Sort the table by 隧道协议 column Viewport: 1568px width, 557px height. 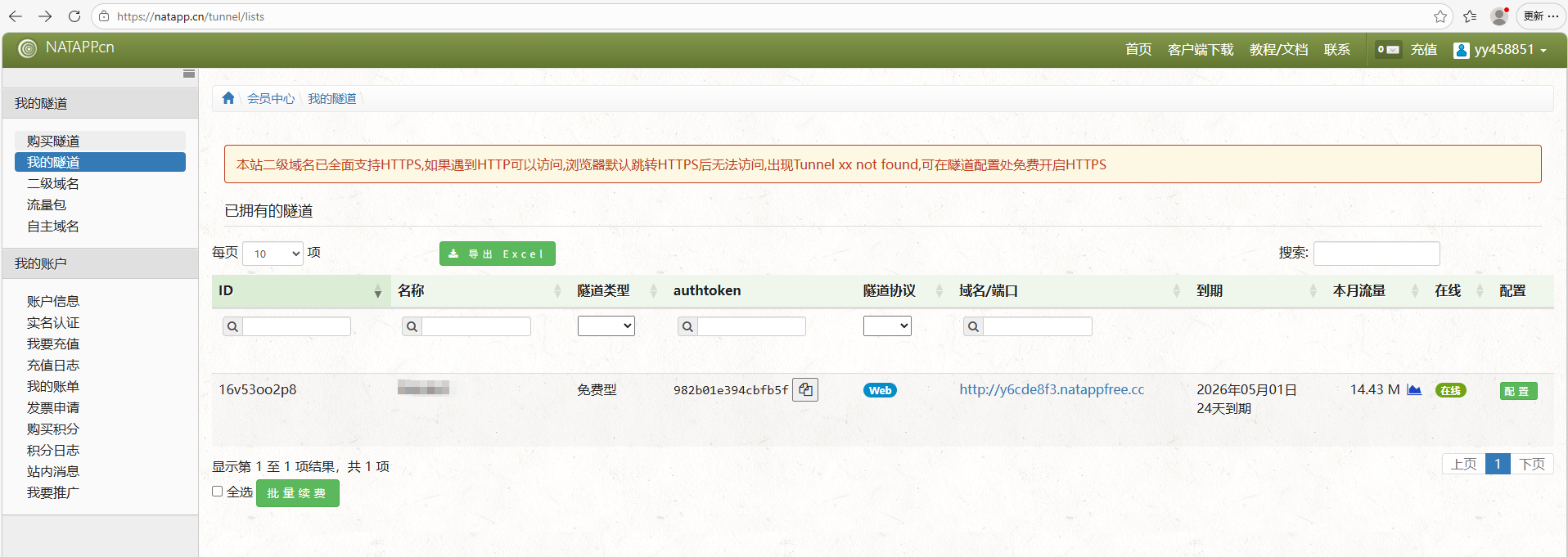(x=939, y=291)
